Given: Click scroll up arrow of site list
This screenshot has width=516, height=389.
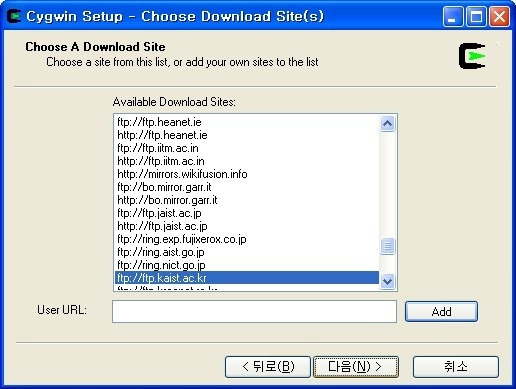Looking at the screenshot, I should click(x=387, y=124).
